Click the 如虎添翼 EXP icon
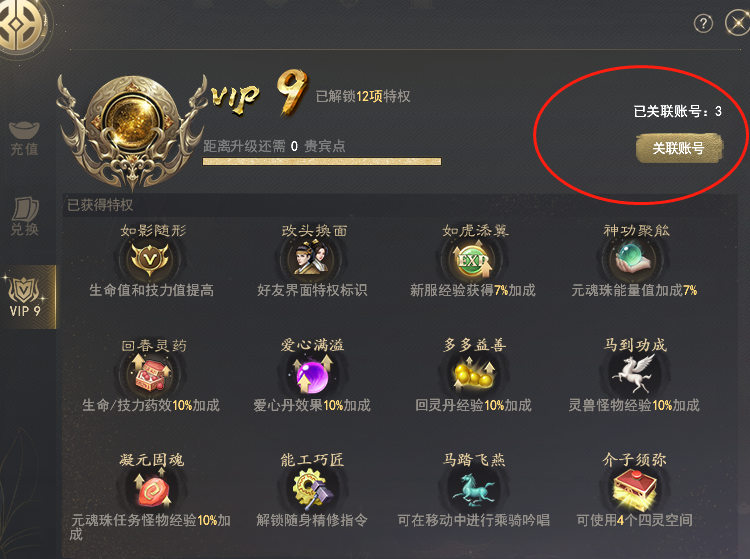 pos(473,260)
